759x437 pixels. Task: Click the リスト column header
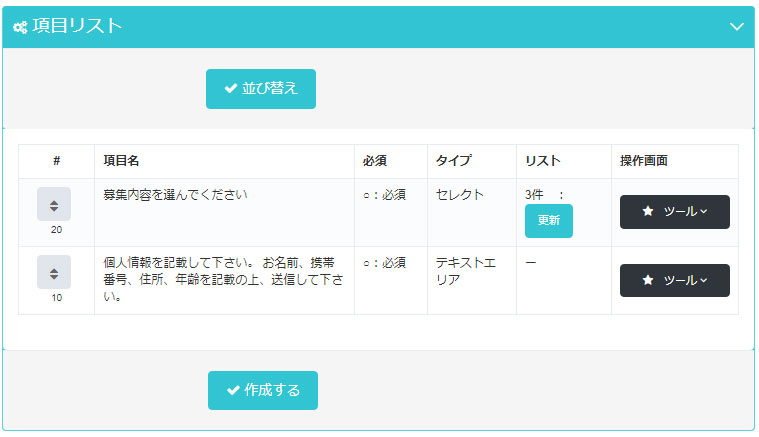pyautogui.click(x=542, y=161)
